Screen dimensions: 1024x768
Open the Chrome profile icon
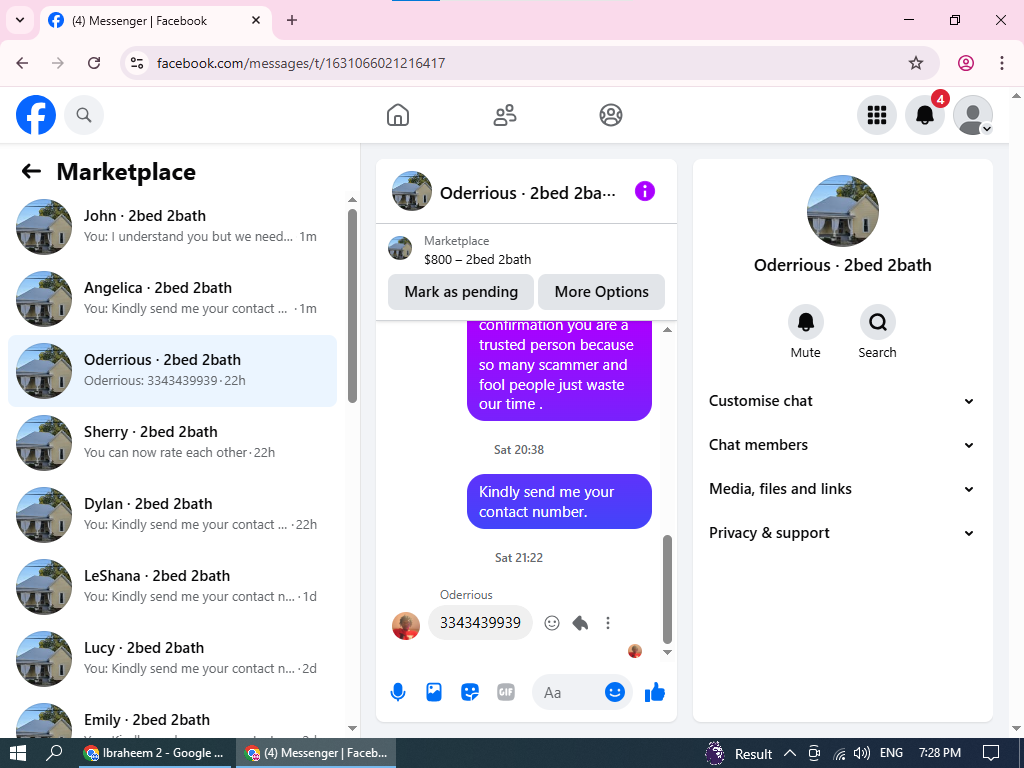(966, 63)
